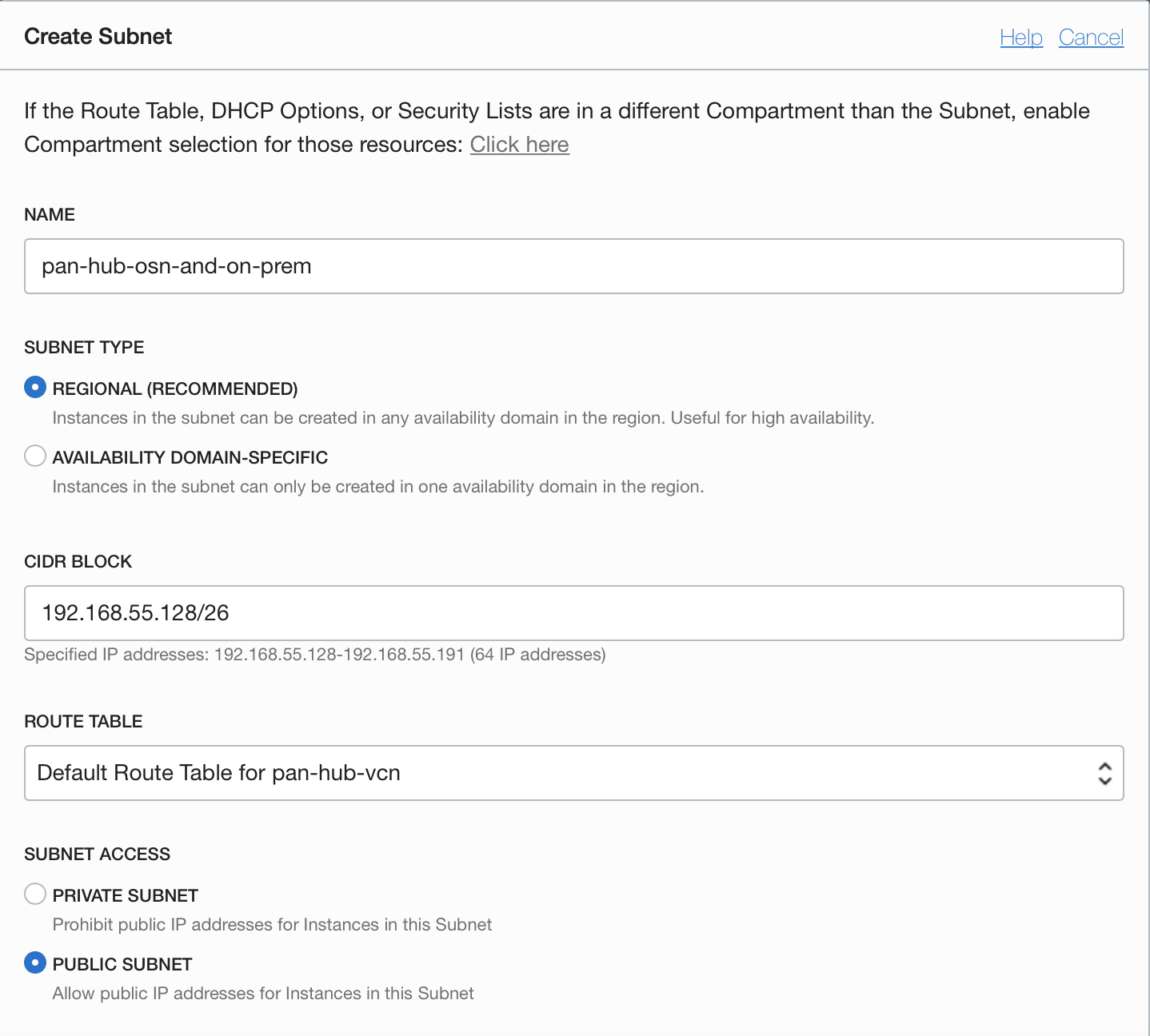Follow the 'Click here' compartment selection link
The height and width of the screenshot is (1036, 1150).
tap(519, 145)
